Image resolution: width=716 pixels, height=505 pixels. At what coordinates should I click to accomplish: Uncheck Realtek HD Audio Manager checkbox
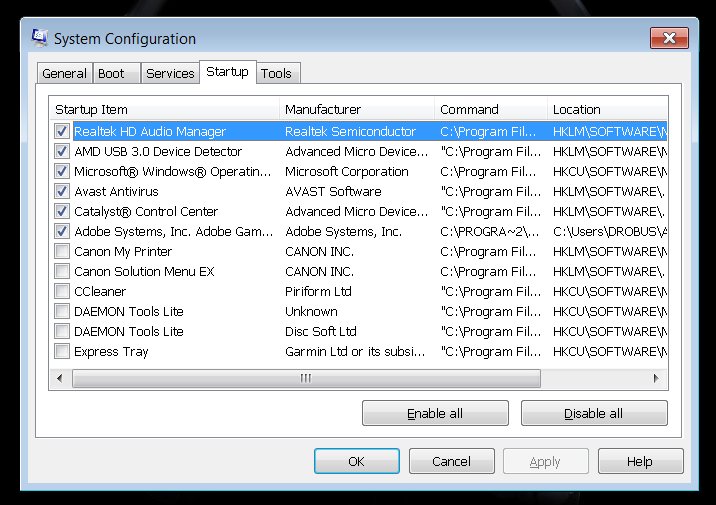(x=62, y=131)
